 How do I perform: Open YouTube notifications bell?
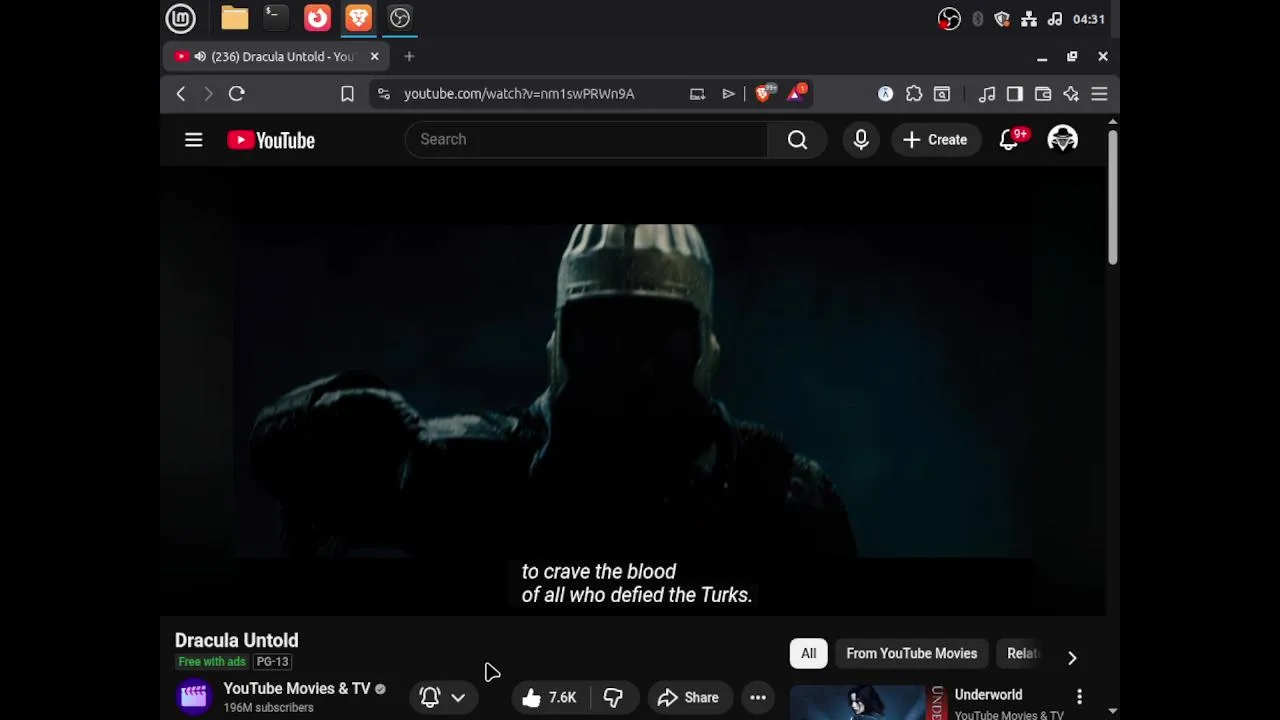click(1009, 140)
